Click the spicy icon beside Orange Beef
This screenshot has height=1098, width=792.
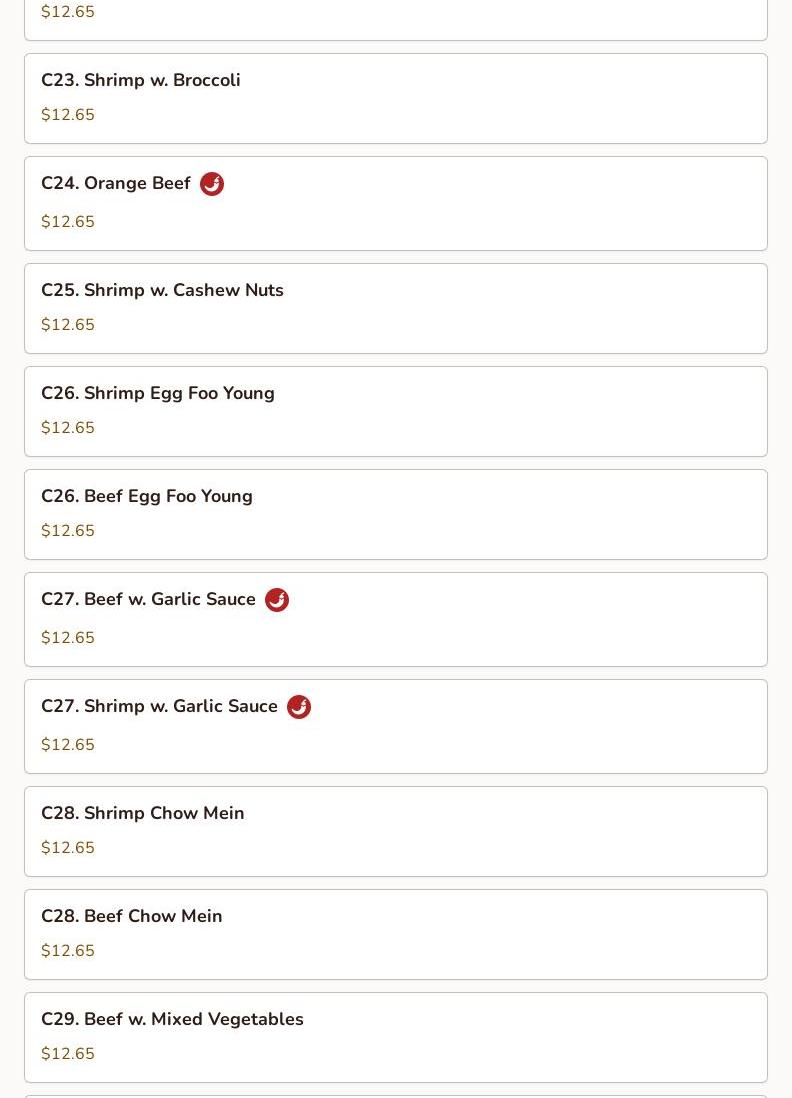(x=212, y=184)
